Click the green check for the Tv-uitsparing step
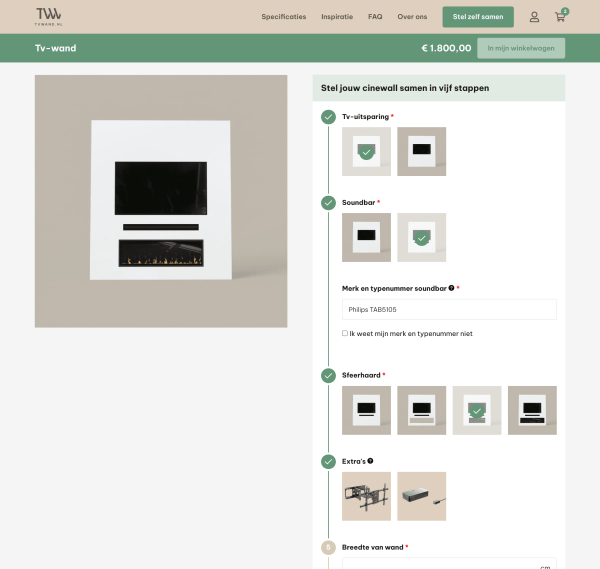600x569 pixels. click(328, 117)
